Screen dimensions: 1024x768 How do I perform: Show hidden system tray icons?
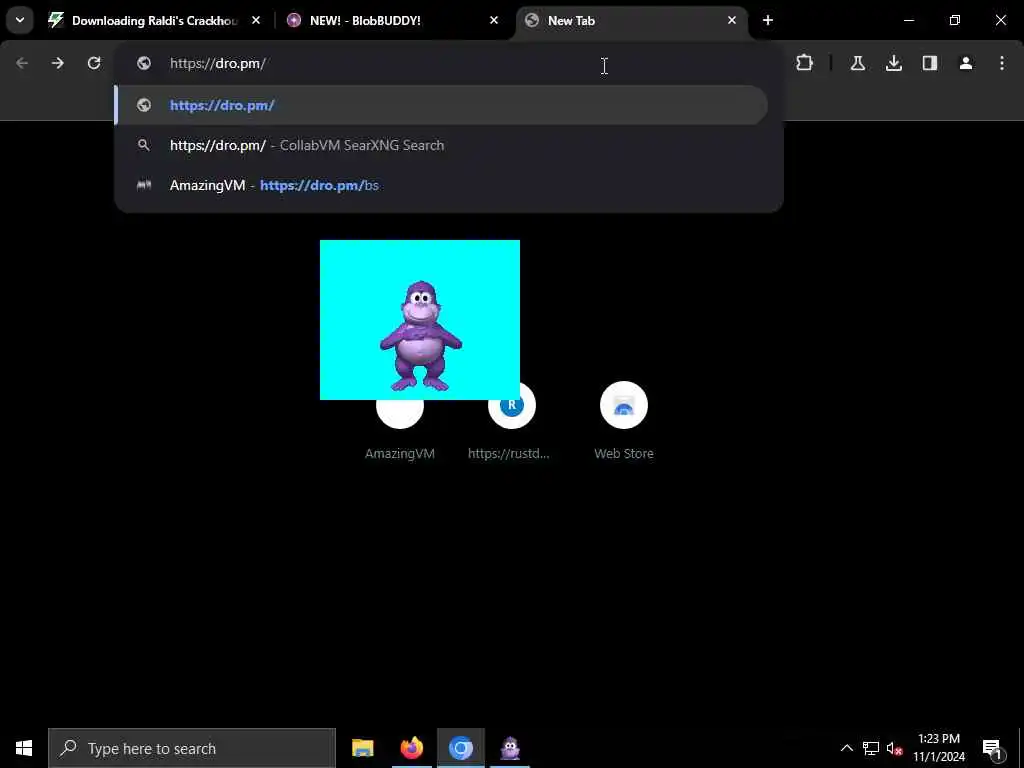click(x=846, y=748)
